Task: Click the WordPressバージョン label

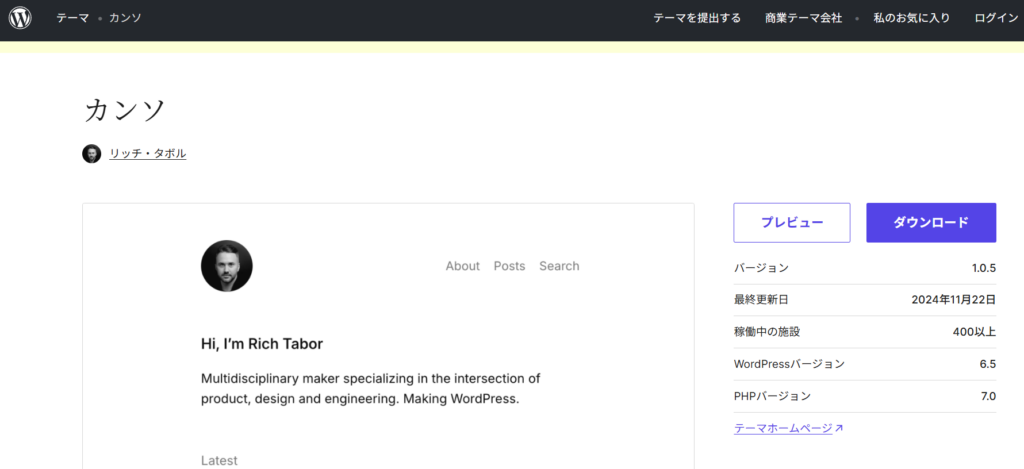Action: (x=789, y=364)
